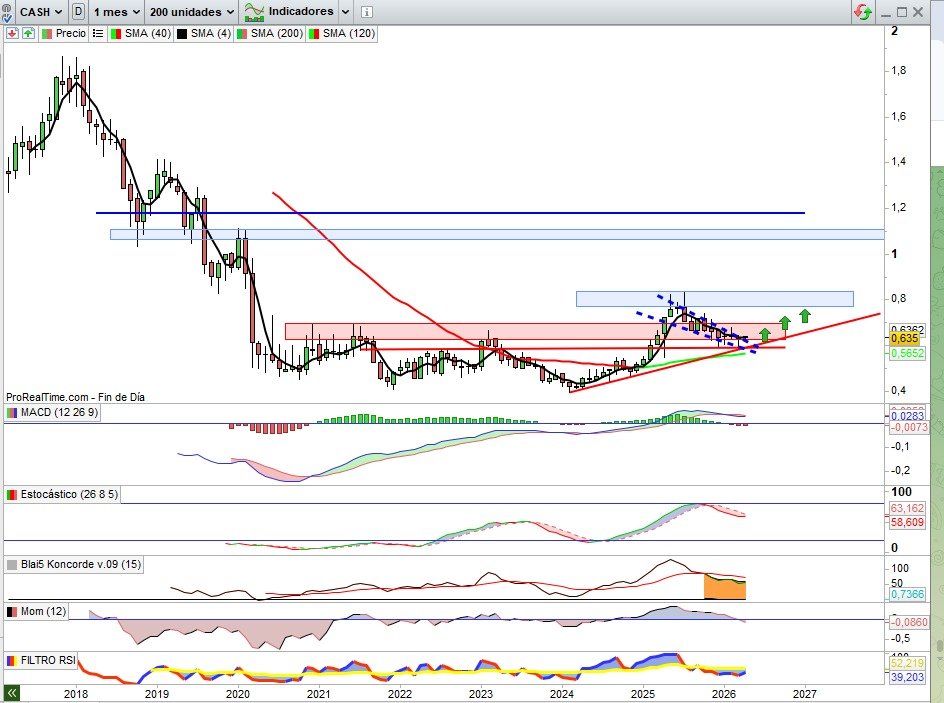
Task: Click the 2027 label on time axis
Action: [x=806, y=693]
